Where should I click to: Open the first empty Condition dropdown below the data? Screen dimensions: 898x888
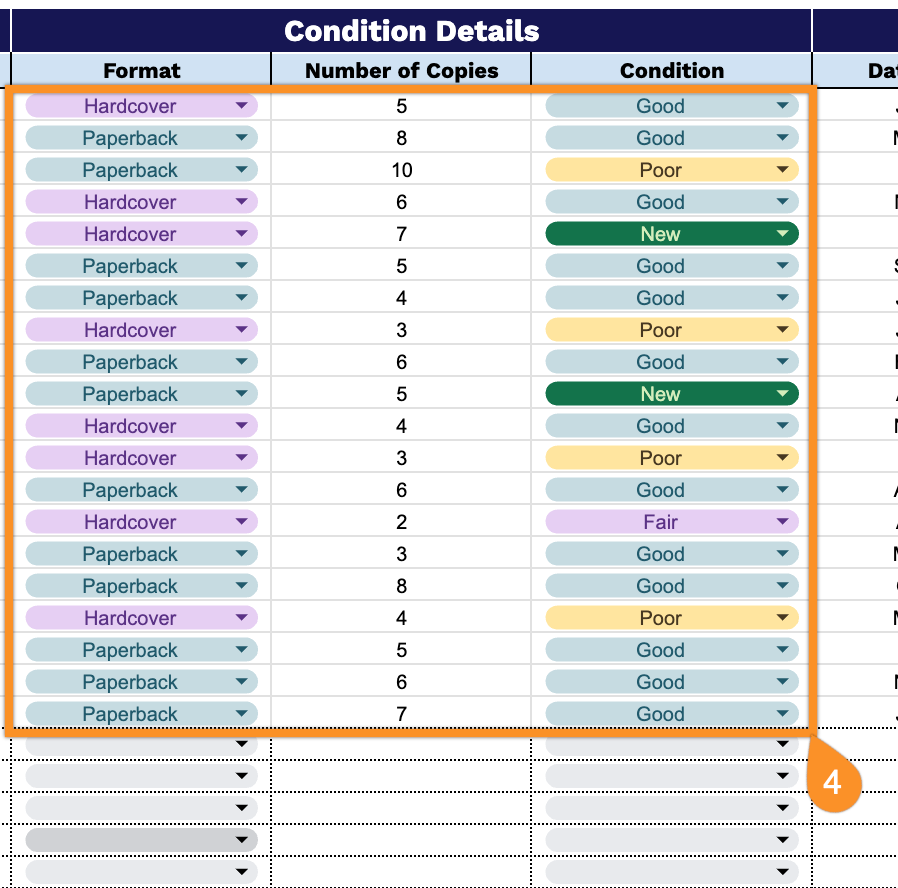click(782, 745)
